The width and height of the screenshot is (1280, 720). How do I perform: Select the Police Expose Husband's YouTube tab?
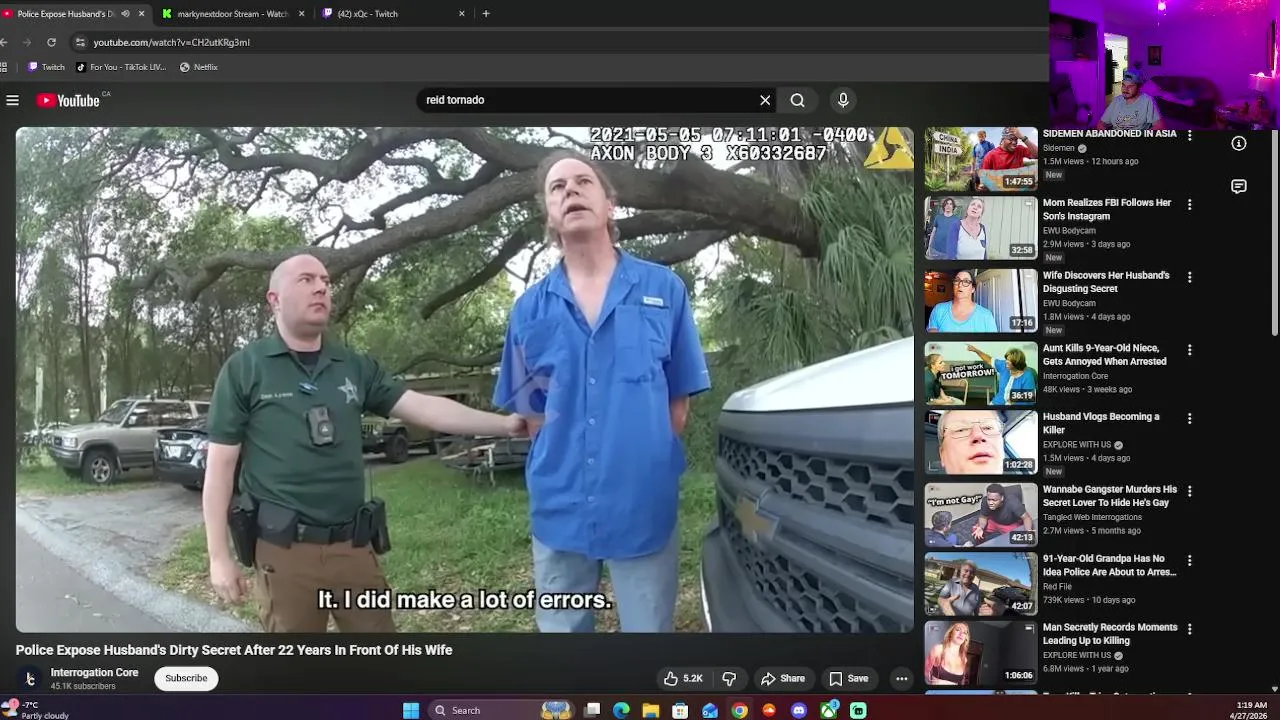66,14
